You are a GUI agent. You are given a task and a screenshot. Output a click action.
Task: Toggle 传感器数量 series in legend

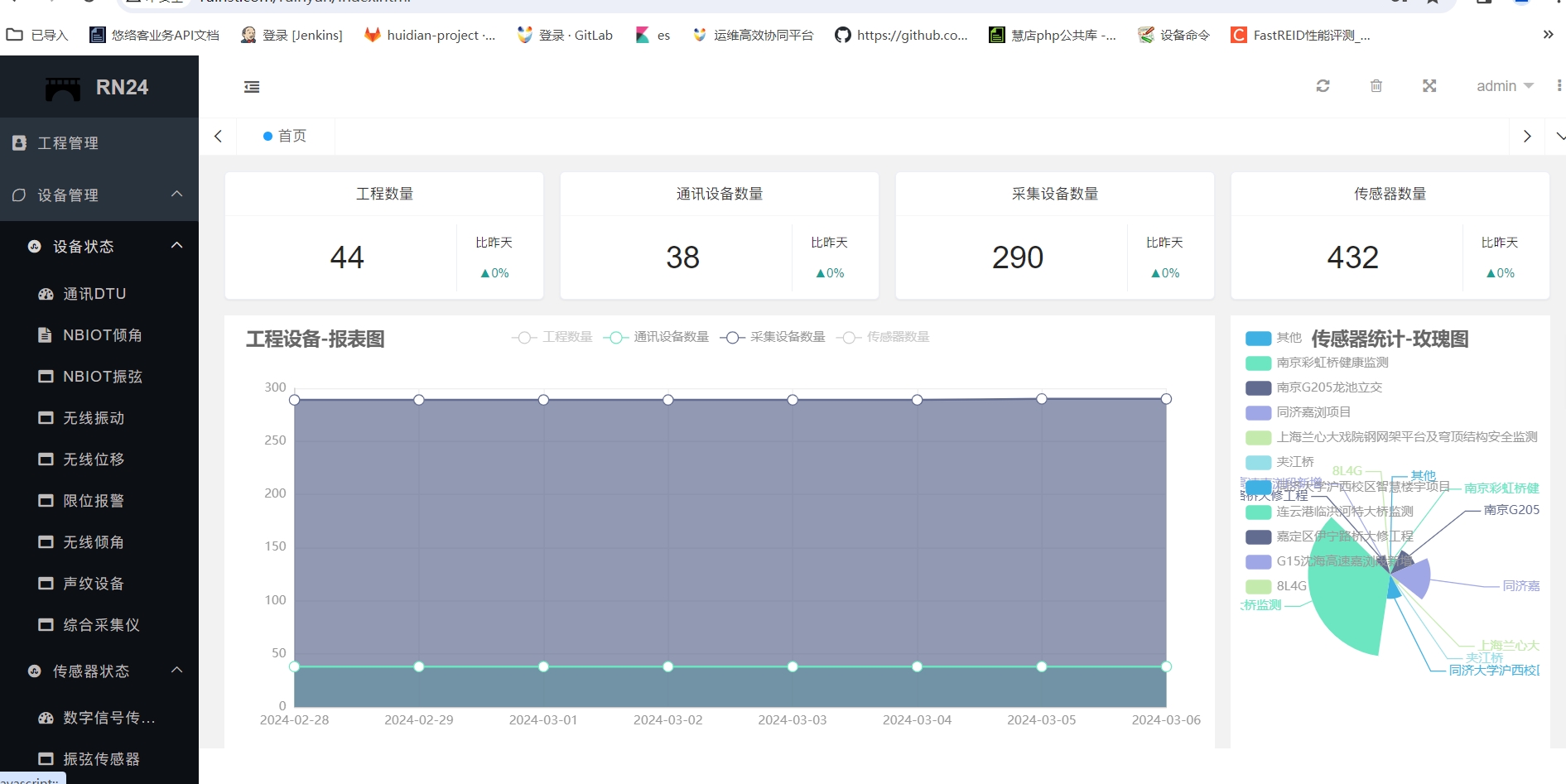click(883, 337)
